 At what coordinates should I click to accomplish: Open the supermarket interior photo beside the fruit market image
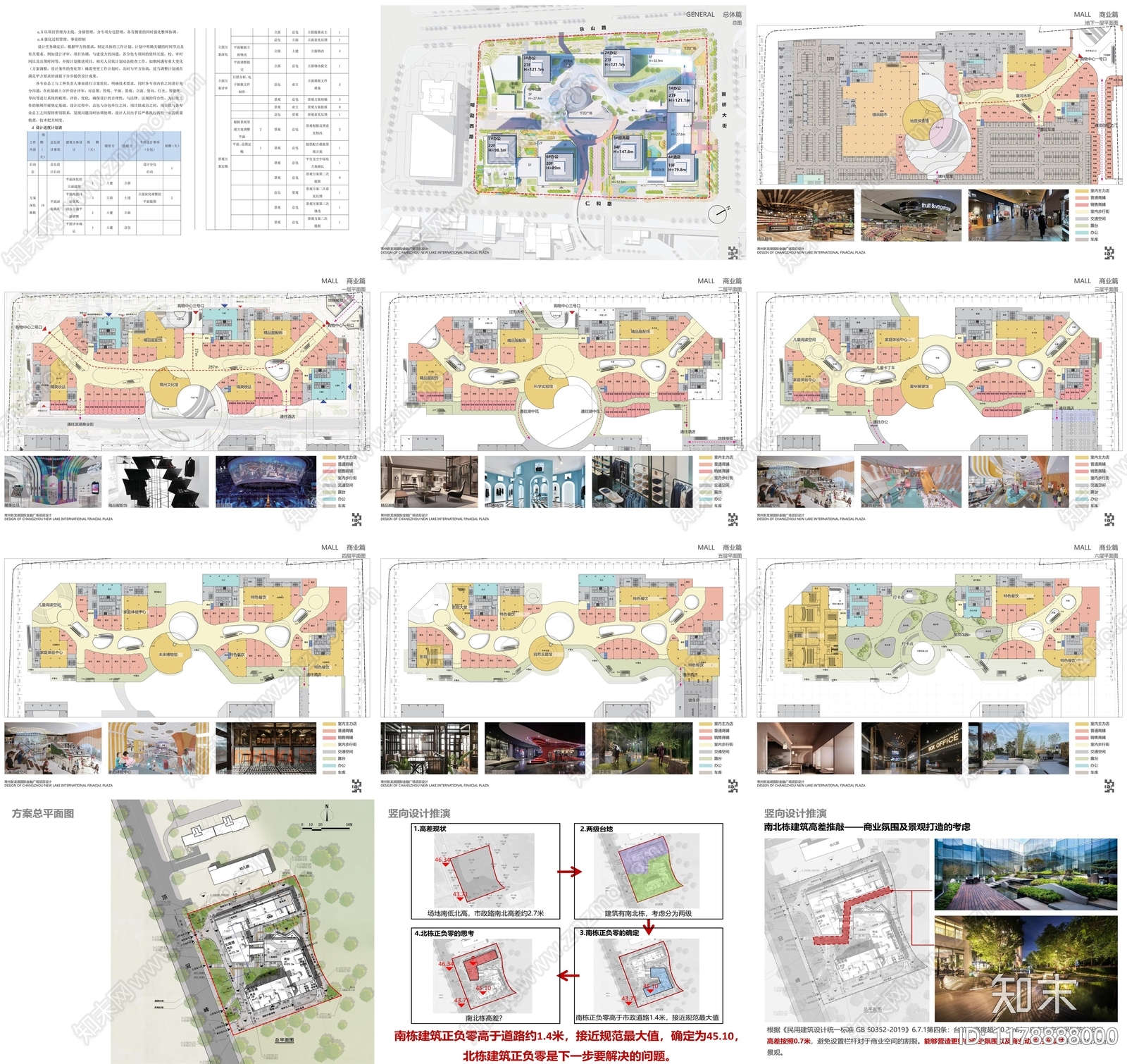805,216
